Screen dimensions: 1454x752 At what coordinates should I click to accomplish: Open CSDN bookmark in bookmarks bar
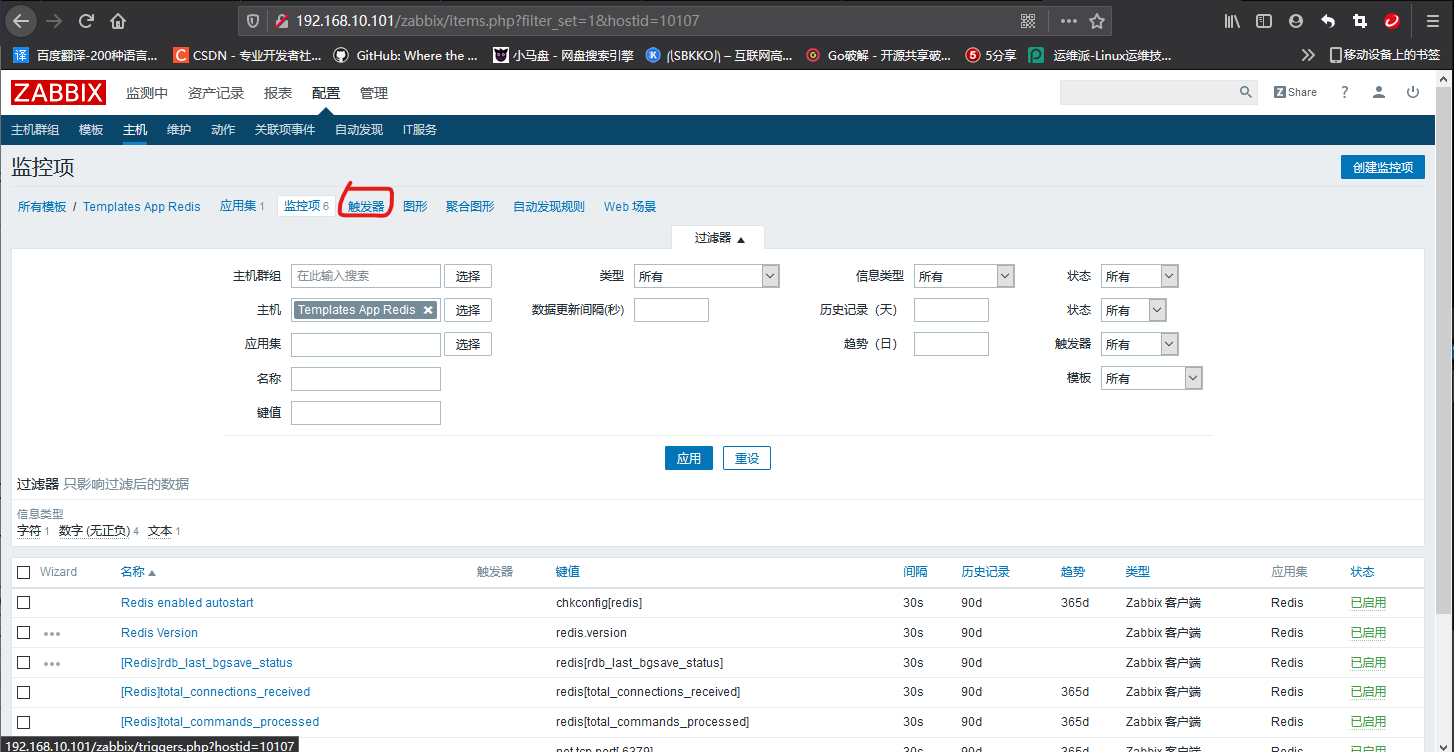pos(248,56)
